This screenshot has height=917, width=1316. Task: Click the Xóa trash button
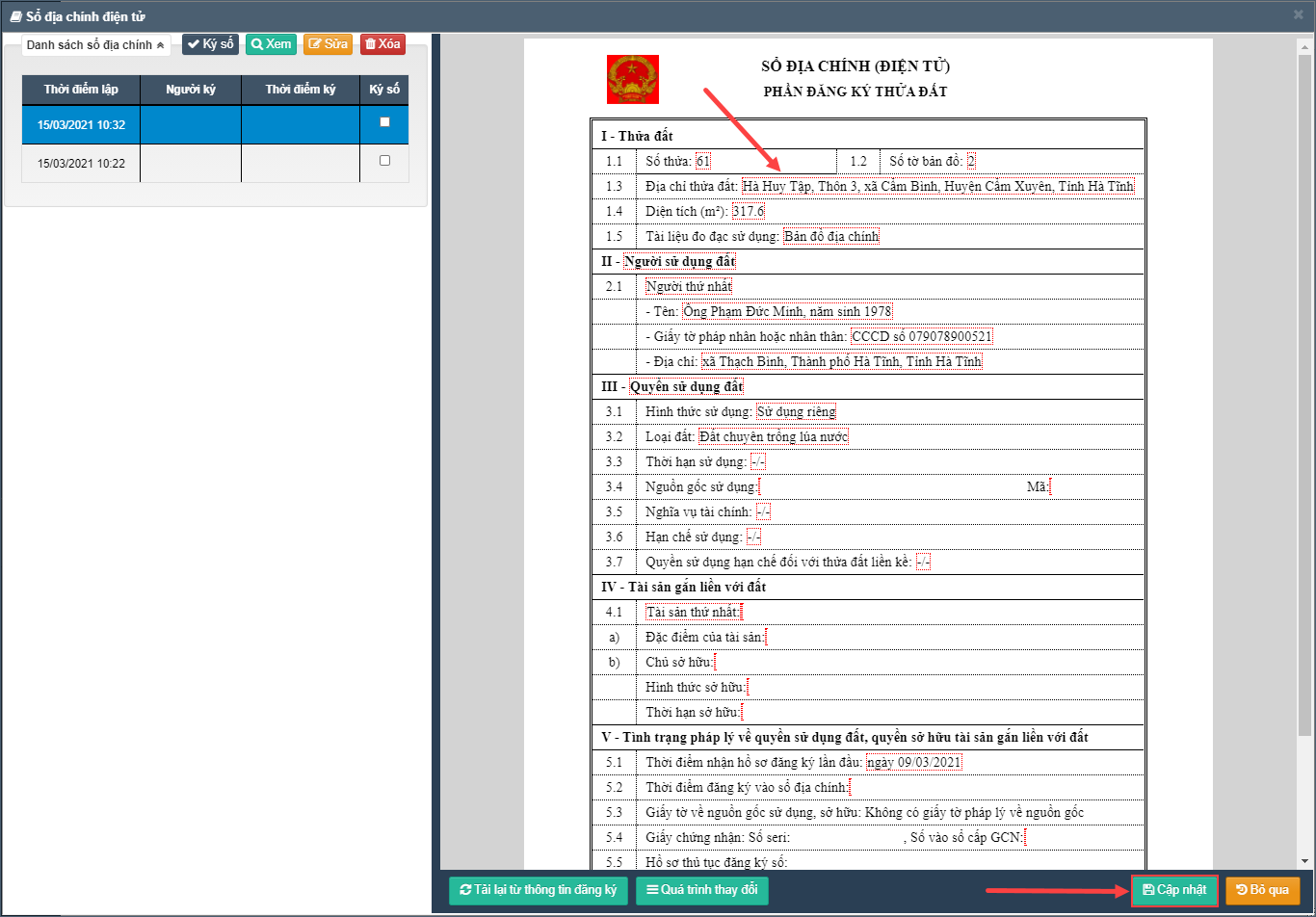382,44
